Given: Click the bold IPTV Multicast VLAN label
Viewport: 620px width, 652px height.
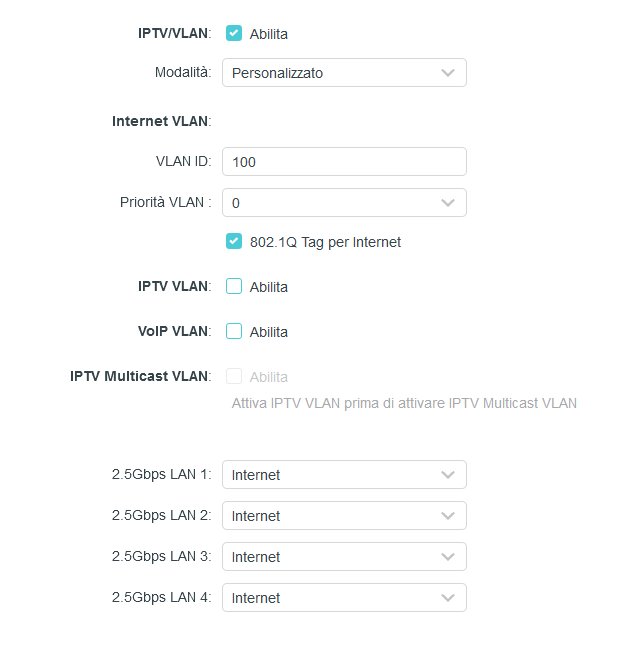Looking at the screenshot, I should point(140,376).
